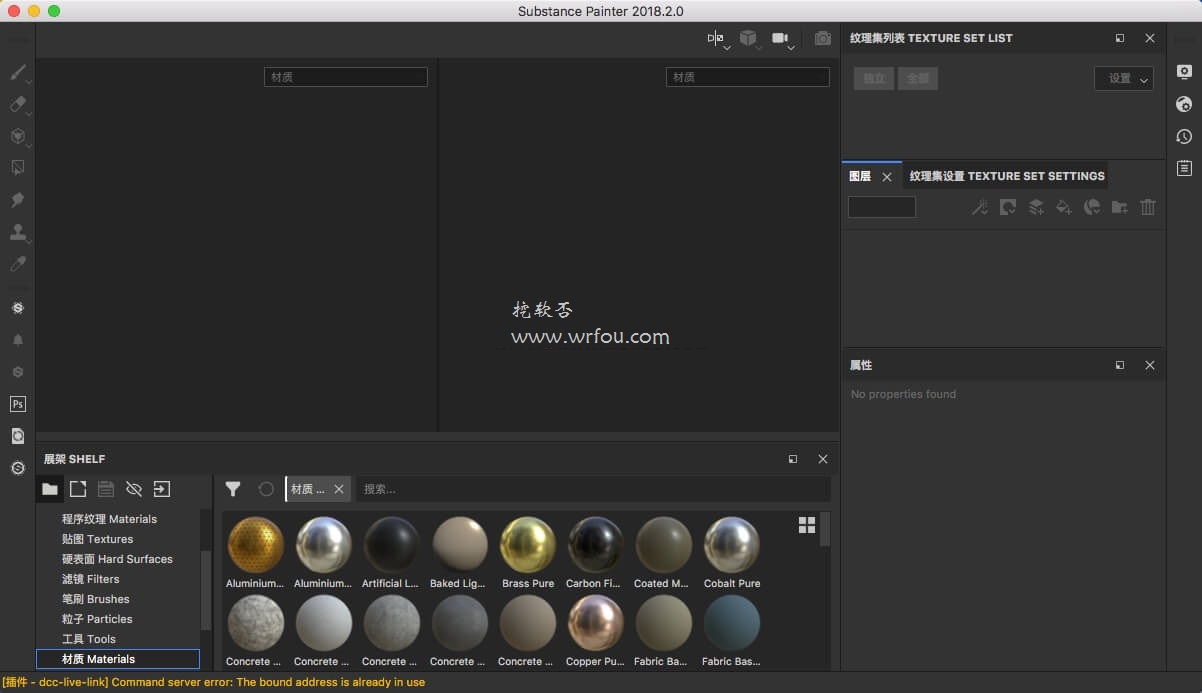Close the 属性 properties panel

coord(1150,365)
